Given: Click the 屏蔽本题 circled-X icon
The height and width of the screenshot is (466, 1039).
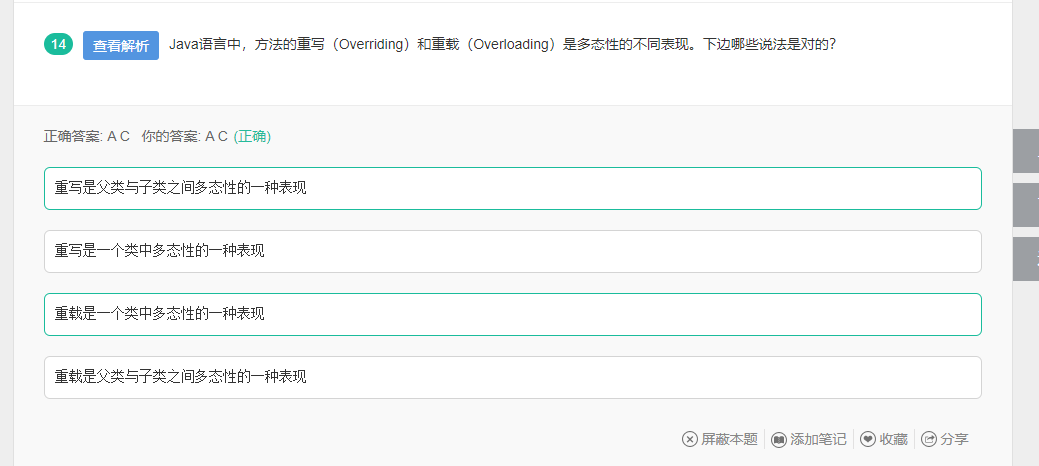Looking at the screenshot, I should pos(690,439).
